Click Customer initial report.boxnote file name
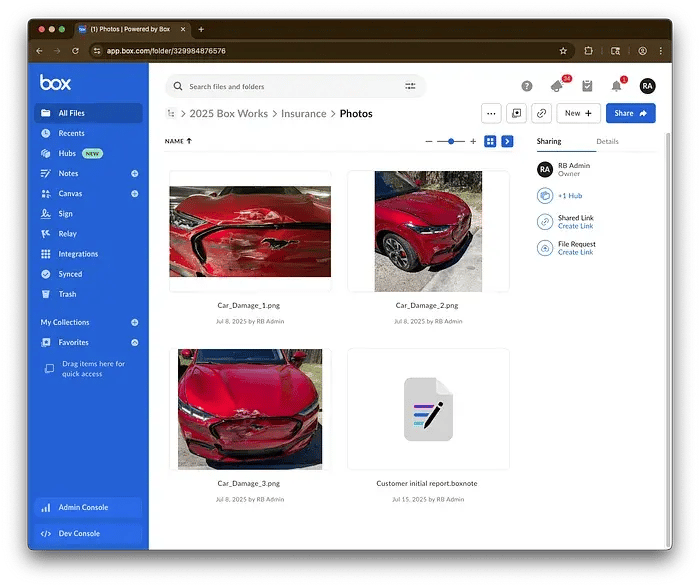The image size is (700, 587). pos(427,483)
